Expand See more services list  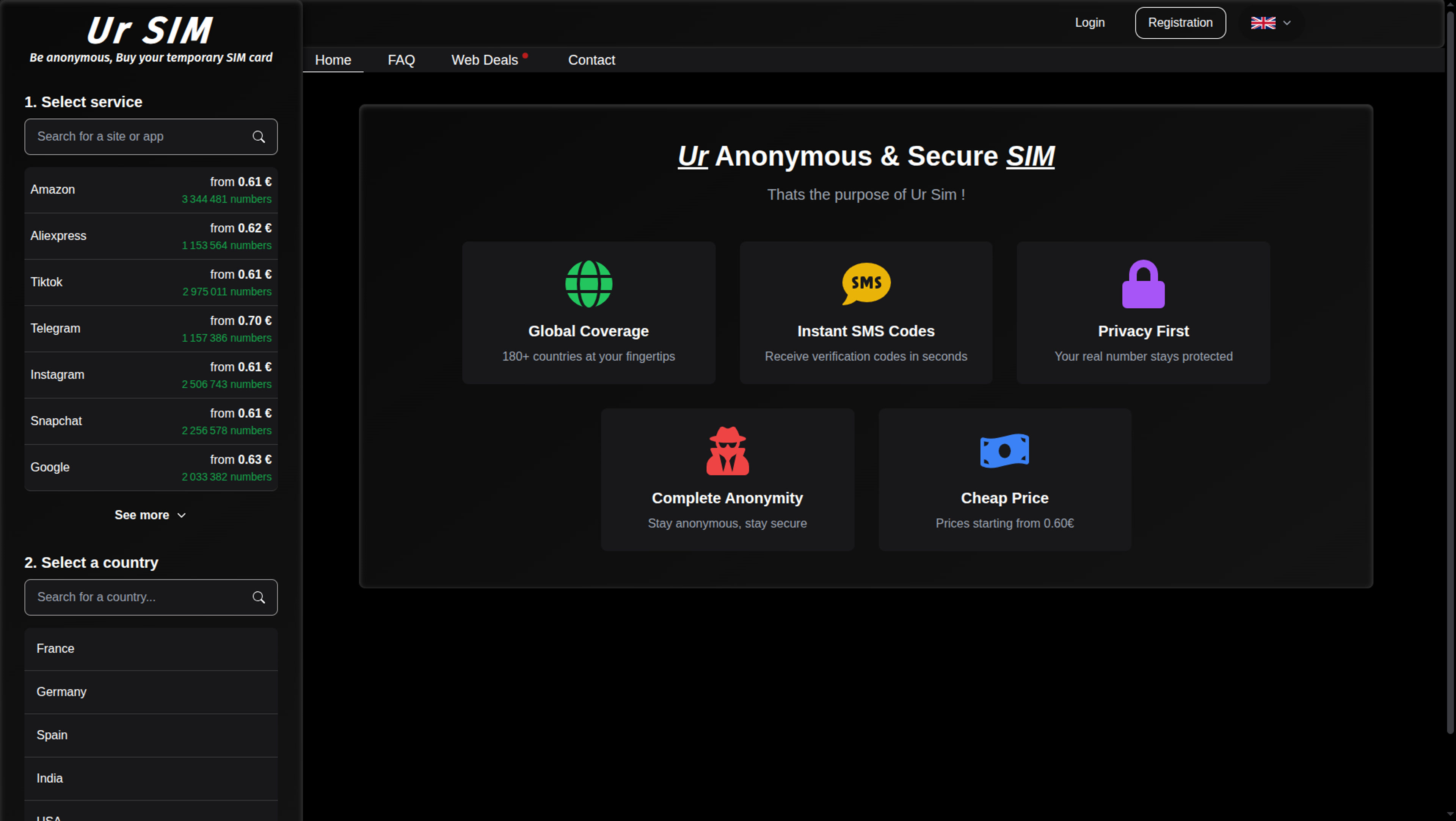(x=151, y=515)
